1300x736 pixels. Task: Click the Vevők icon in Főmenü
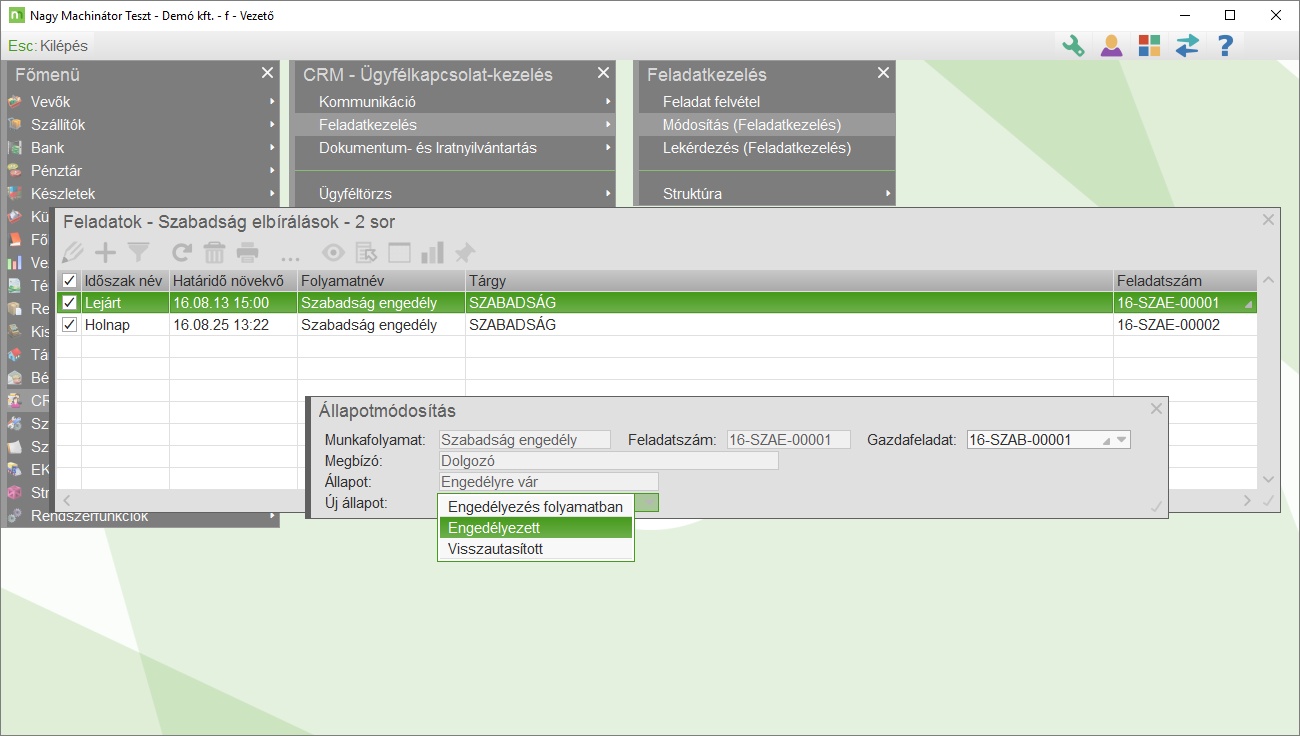(15, 102)
